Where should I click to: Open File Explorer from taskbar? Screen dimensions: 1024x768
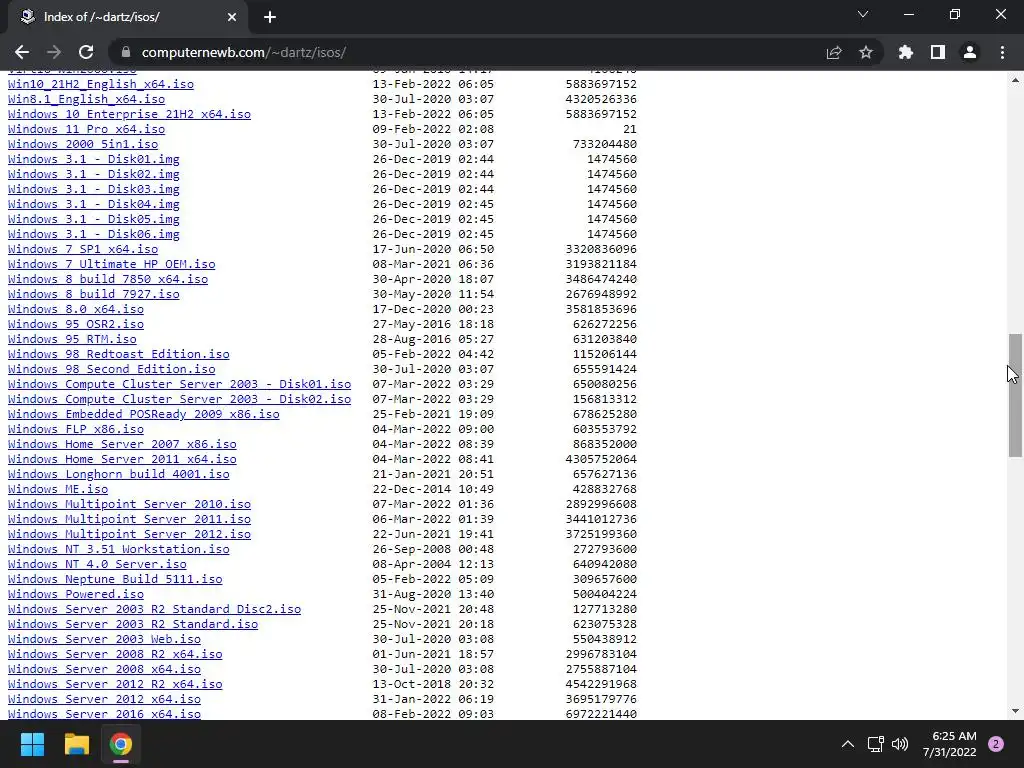click(76, 744)
